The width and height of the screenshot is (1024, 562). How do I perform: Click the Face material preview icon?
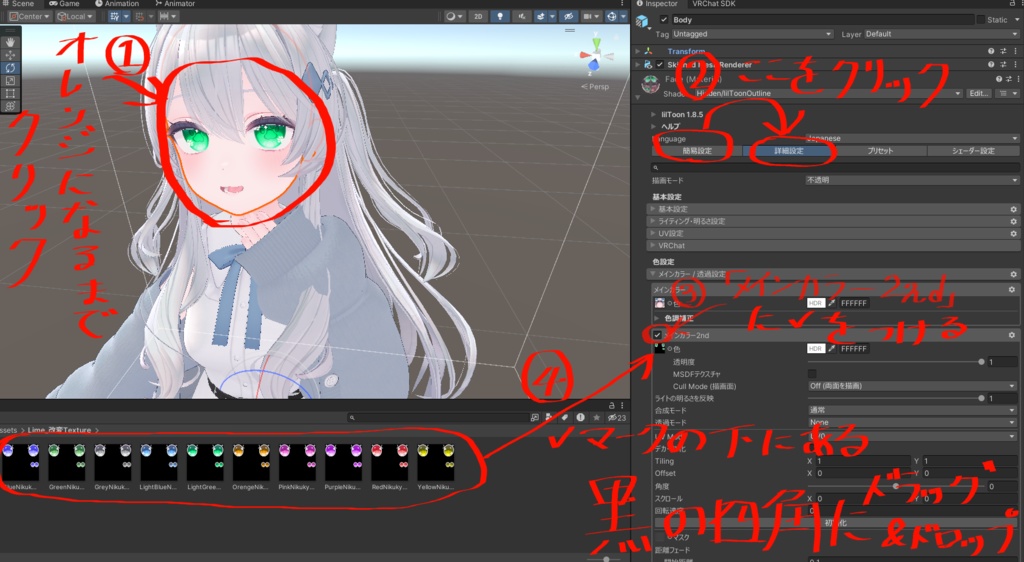650,85
